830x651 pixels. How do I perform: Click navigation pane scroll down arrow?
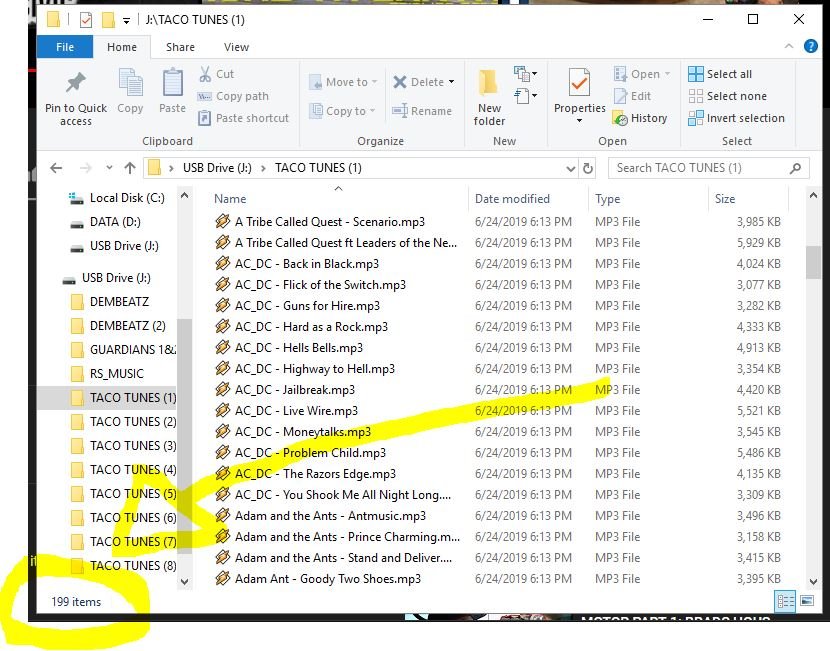(x=184, y=581)
